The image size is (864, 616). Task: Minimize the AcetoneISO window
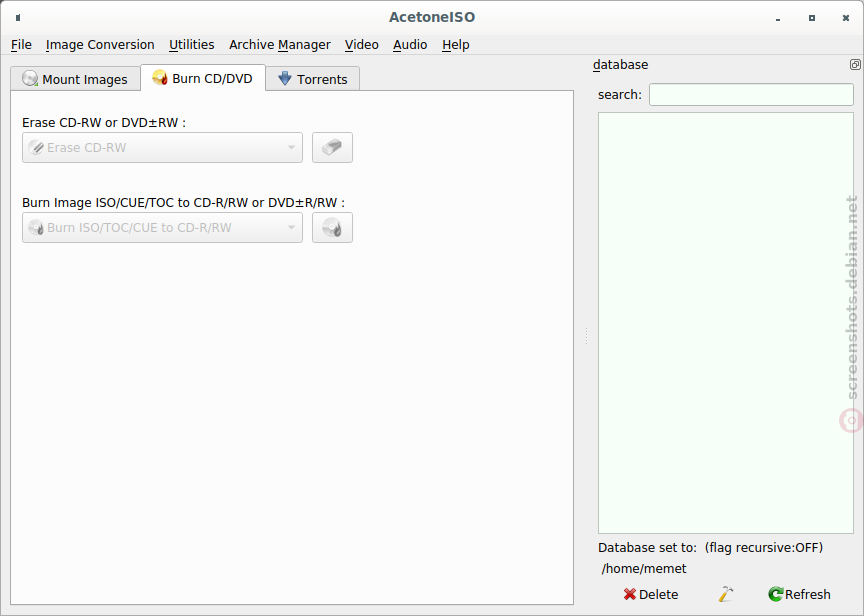tap(778, 18)
